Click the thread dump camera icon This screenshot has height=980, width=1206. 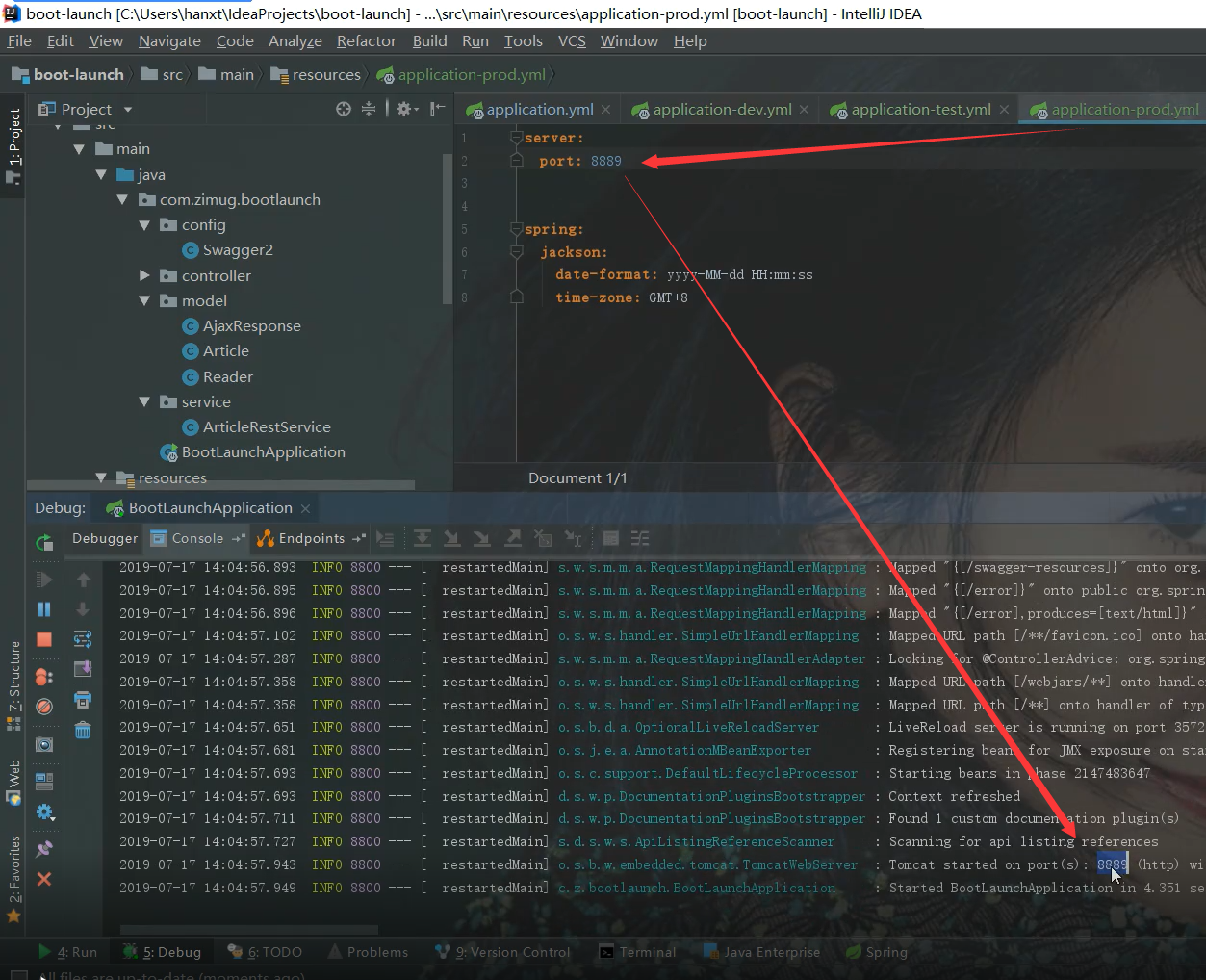pyautogui.click(x=44, y=745)
